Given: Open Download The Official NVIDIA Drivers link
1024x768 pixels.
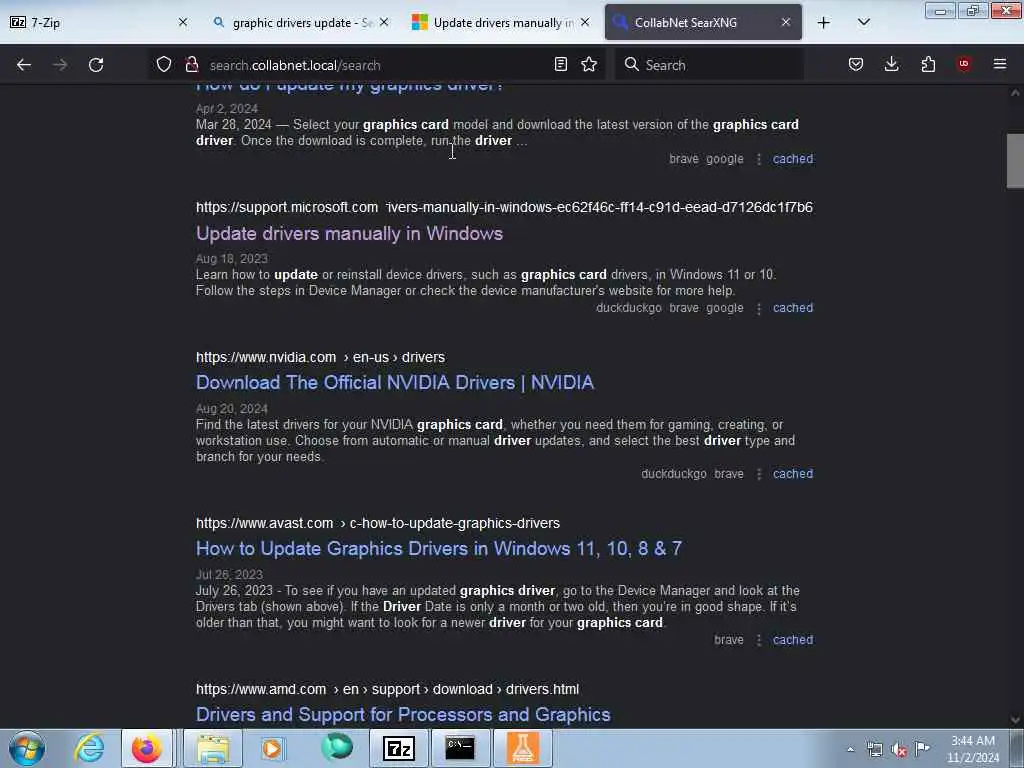Looking at the screenshot, I should coord(394,383).
